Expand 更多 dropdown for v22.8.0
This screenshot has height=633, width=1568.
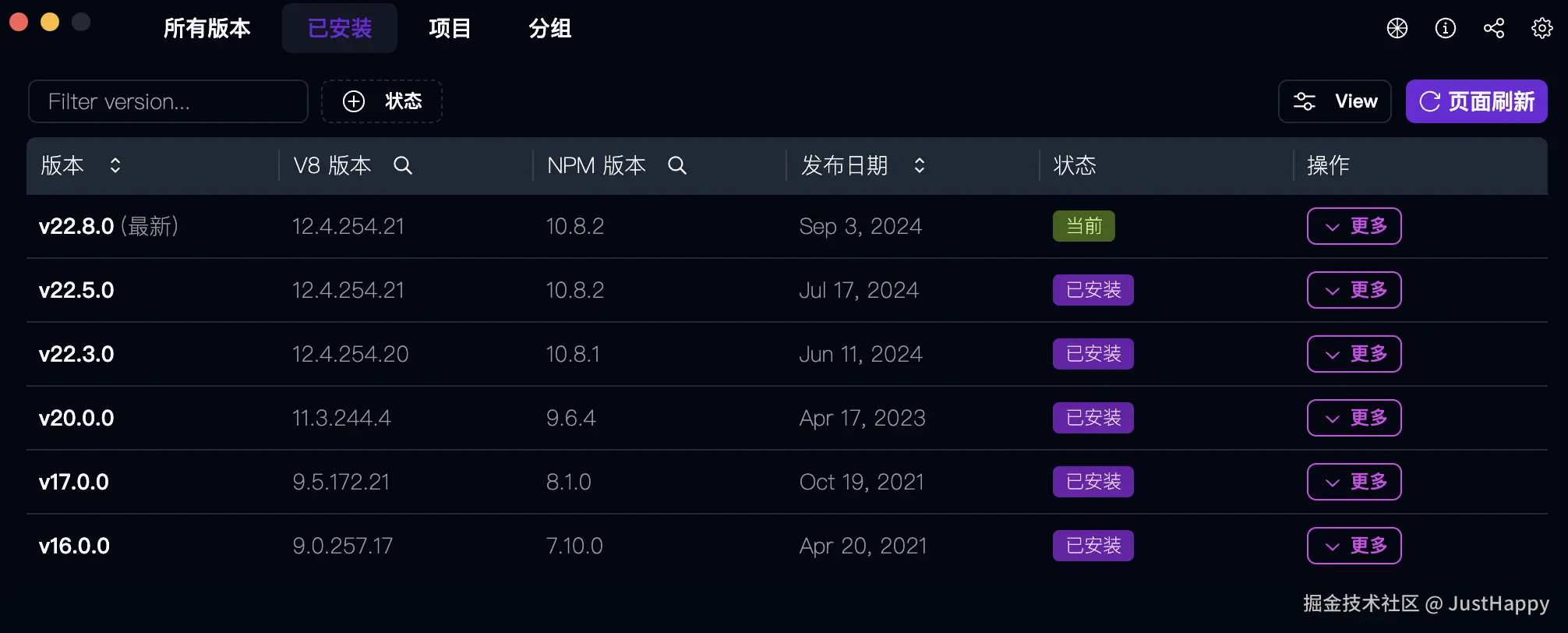(1354, 226)
